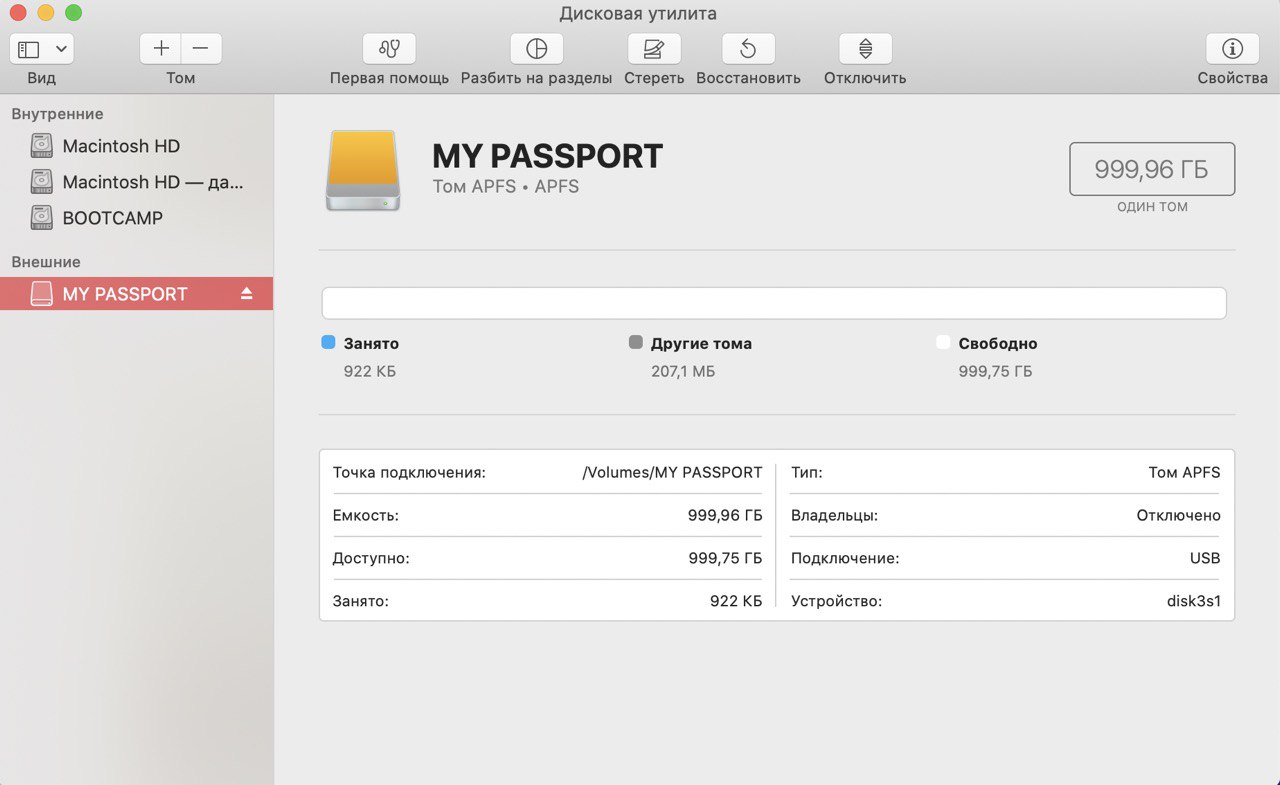Screen dimensions: 1280x785
Task: Select the Erase disk tool icon
Action: [654, 48]
